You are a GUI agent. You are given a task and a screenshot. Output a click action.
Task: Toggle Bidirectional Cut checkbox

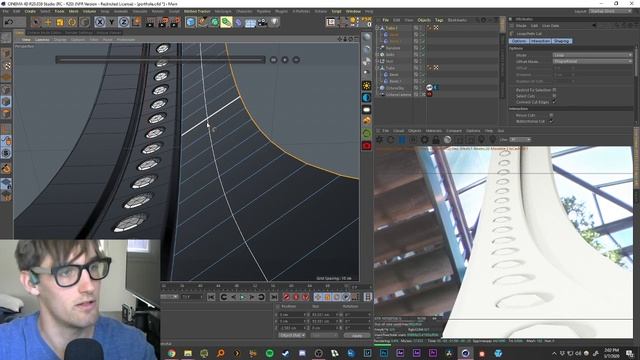coord(551,121)
